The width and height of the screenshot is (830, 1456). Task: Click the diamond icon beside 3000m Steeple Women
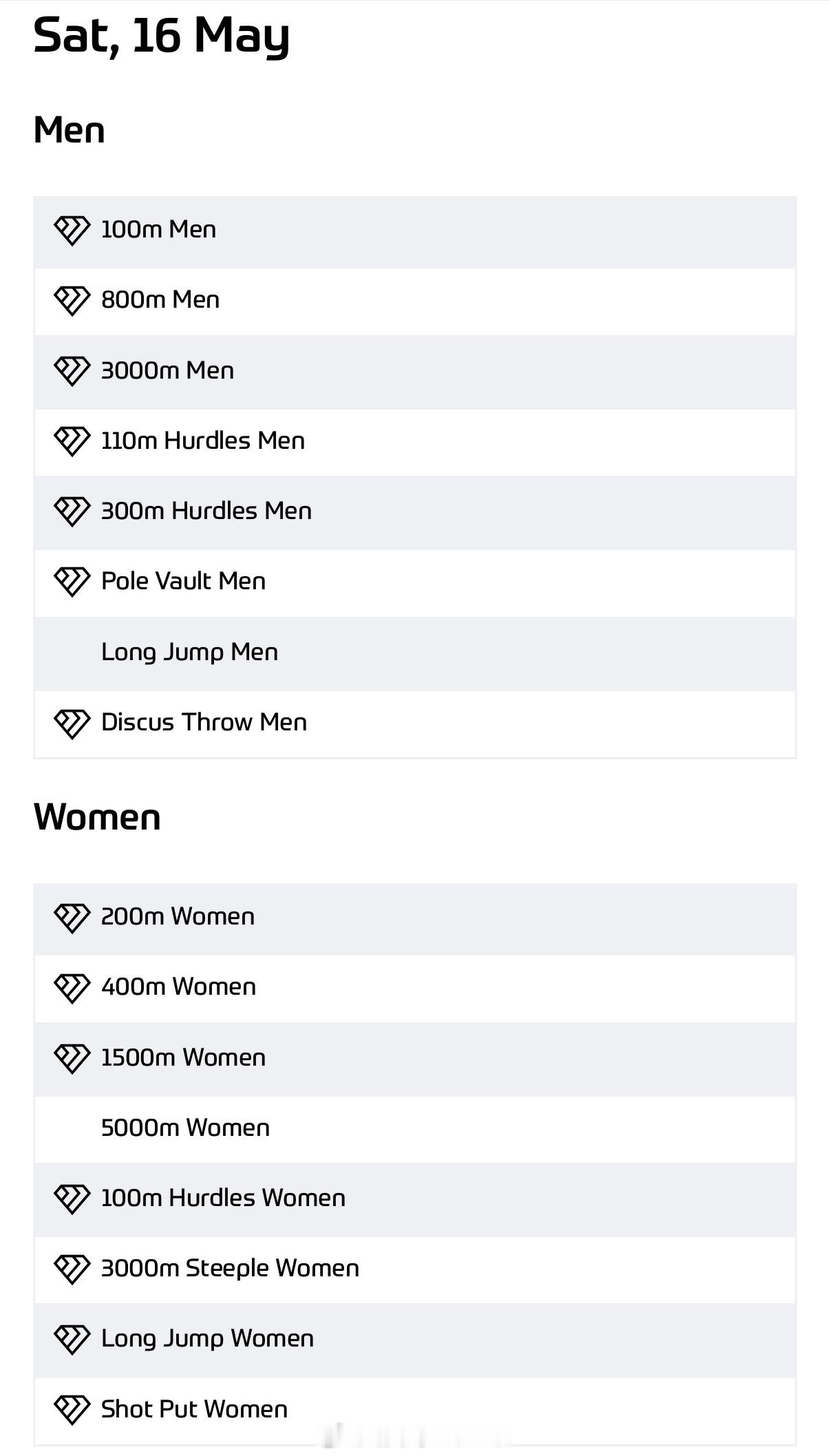click(72, 1268)
